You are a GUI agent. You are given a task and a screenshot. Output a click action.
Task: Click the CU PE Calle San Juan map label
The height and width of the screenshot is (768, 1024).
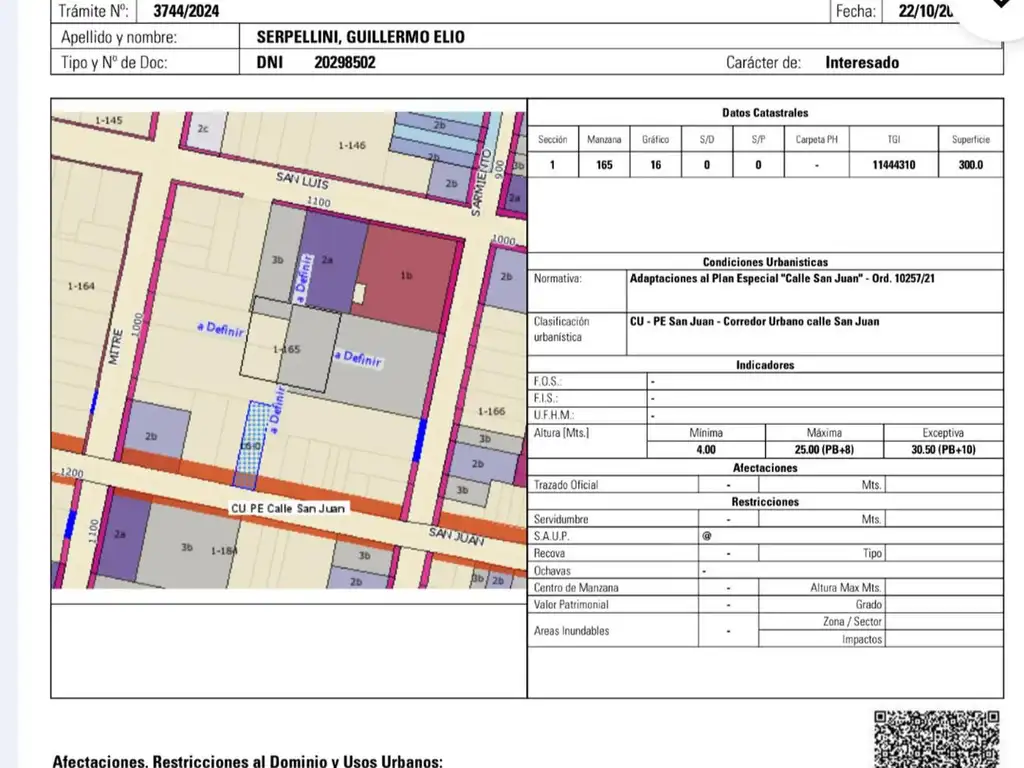(x=288, y=508)
